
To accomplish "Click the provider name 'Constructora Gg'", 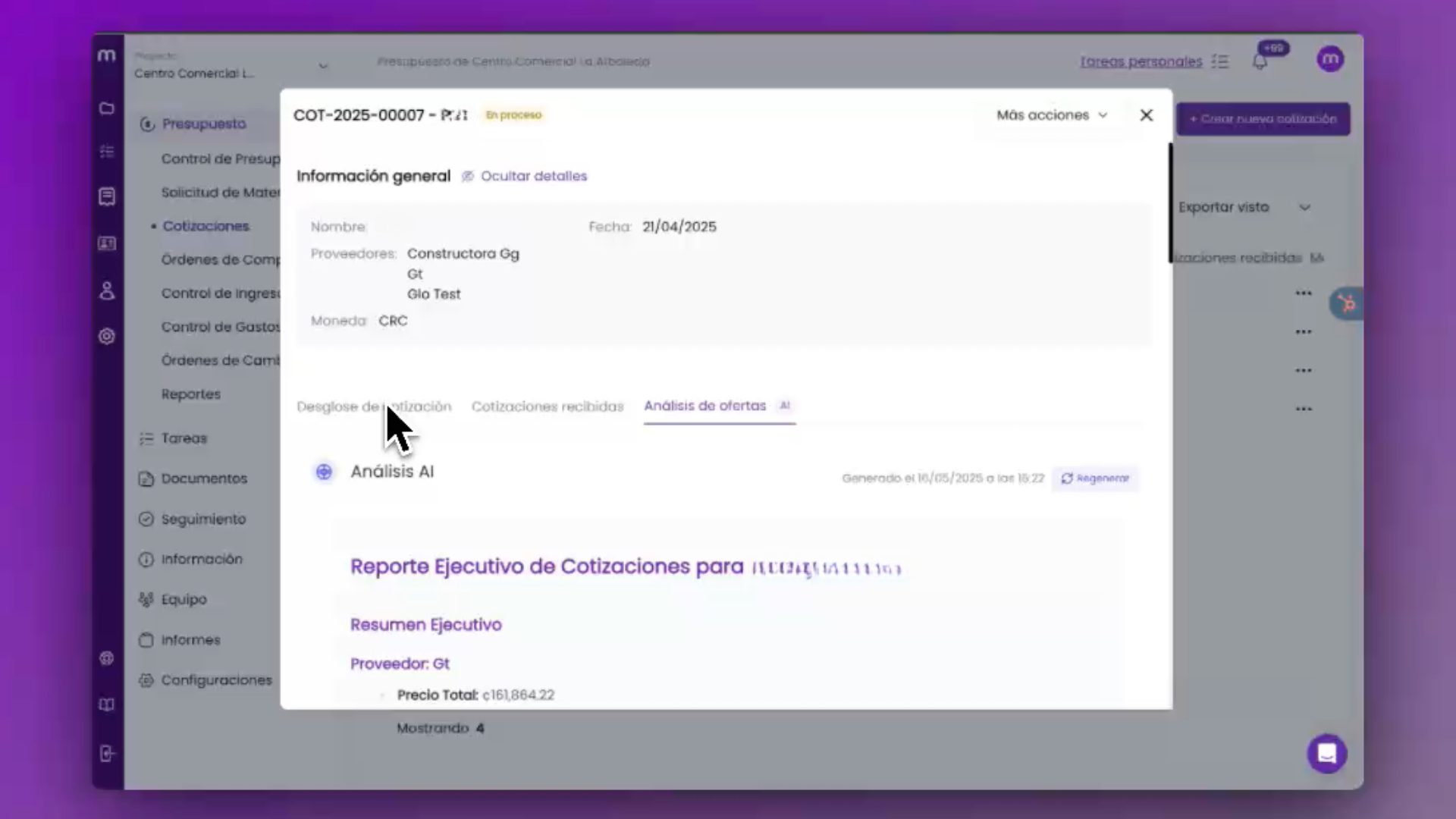I will tap(463, 254).
